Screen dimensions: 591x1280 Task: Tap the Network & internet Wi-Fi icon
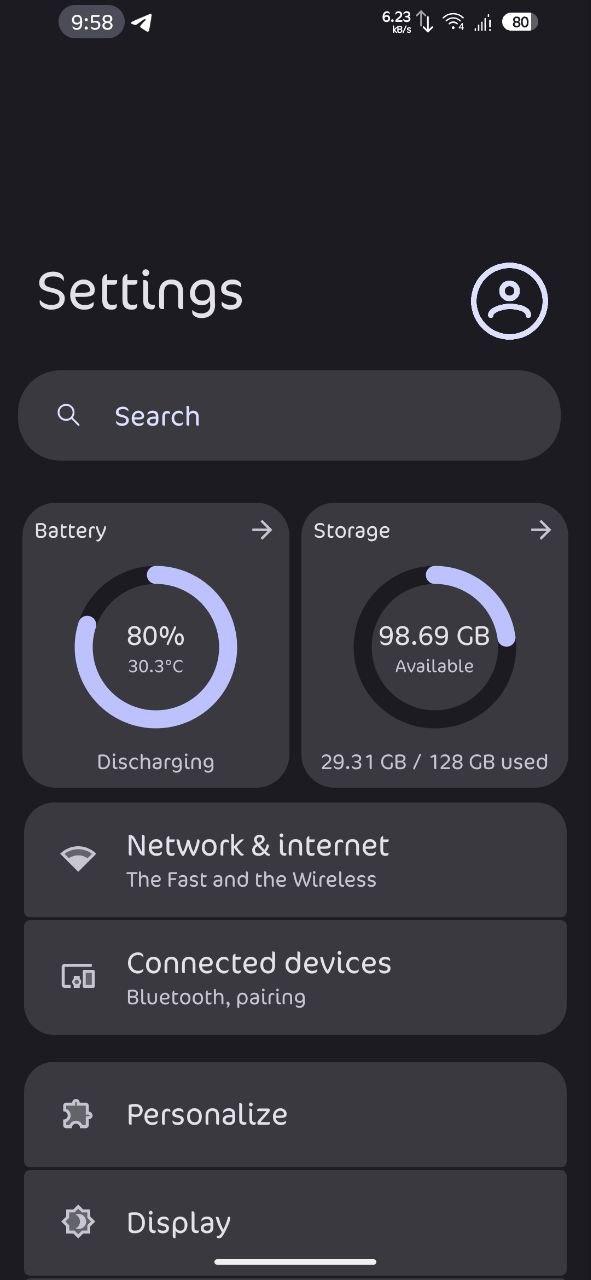78,858
